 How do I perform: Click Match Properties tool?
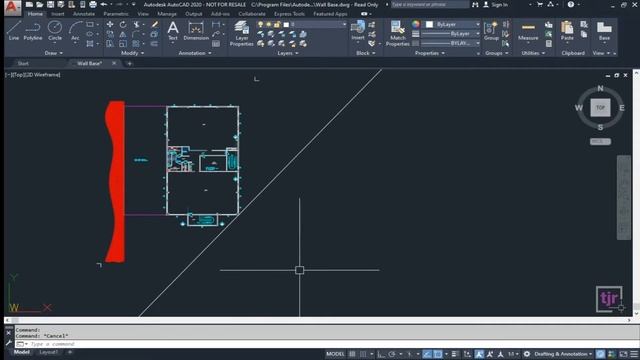(398, 33)
